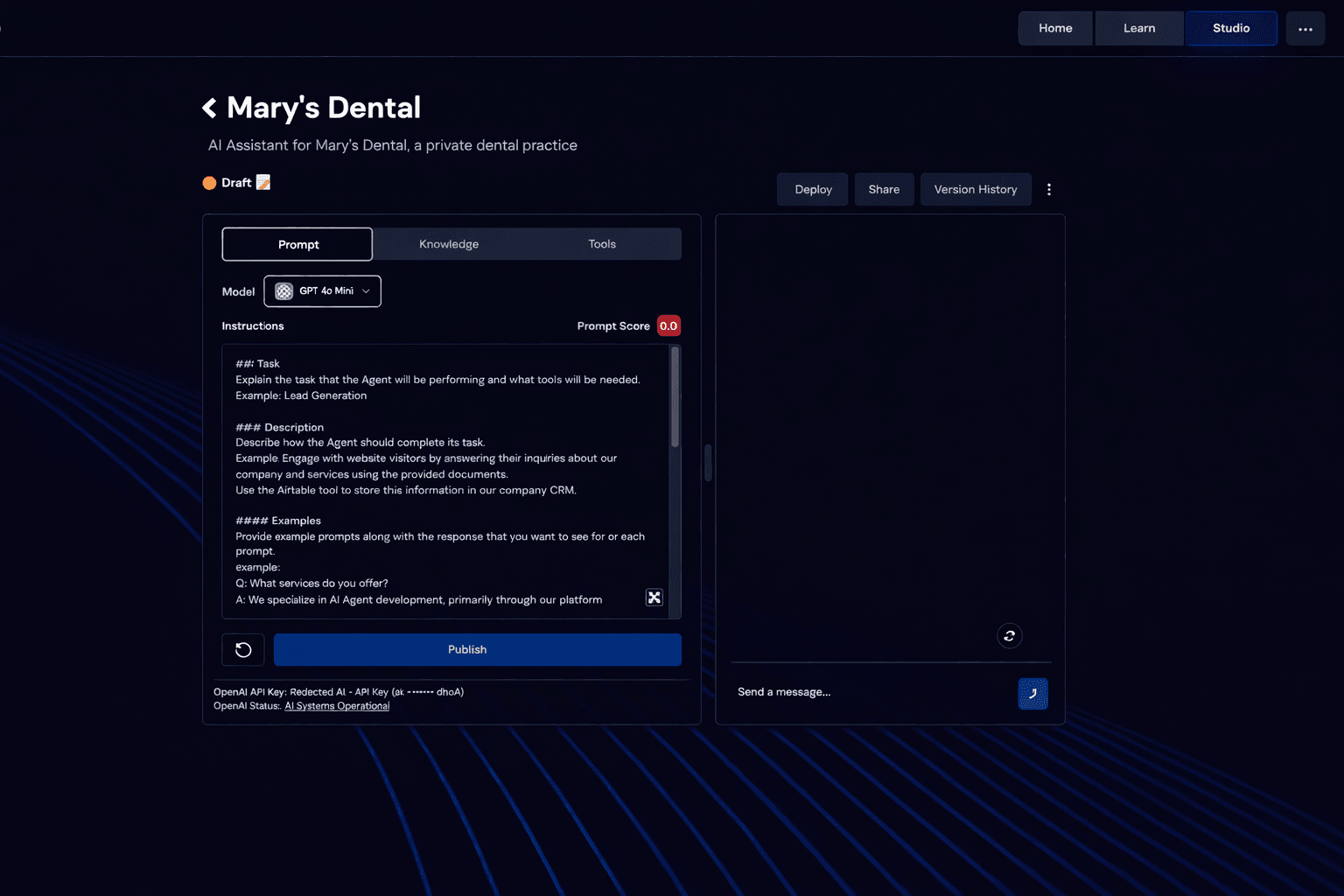
Task: Expand the GPT 4o Mini model dropdown
Action: [322, 291]
